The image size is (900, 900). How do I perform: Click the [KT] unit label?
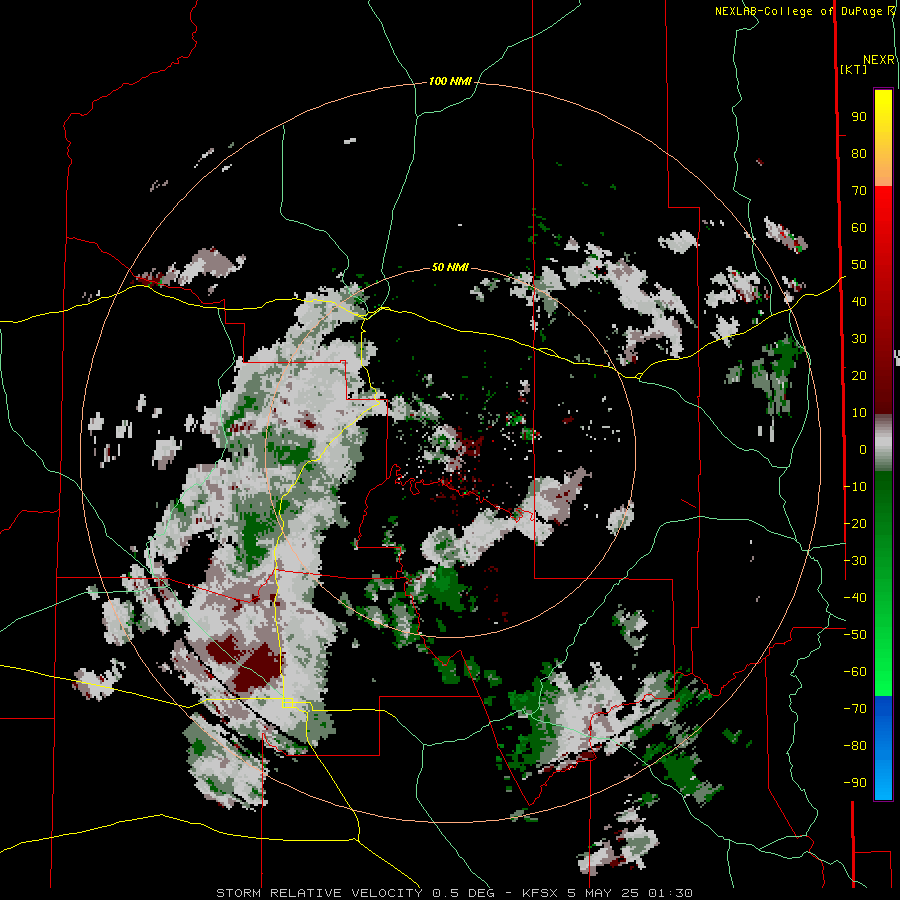point(853,69)
